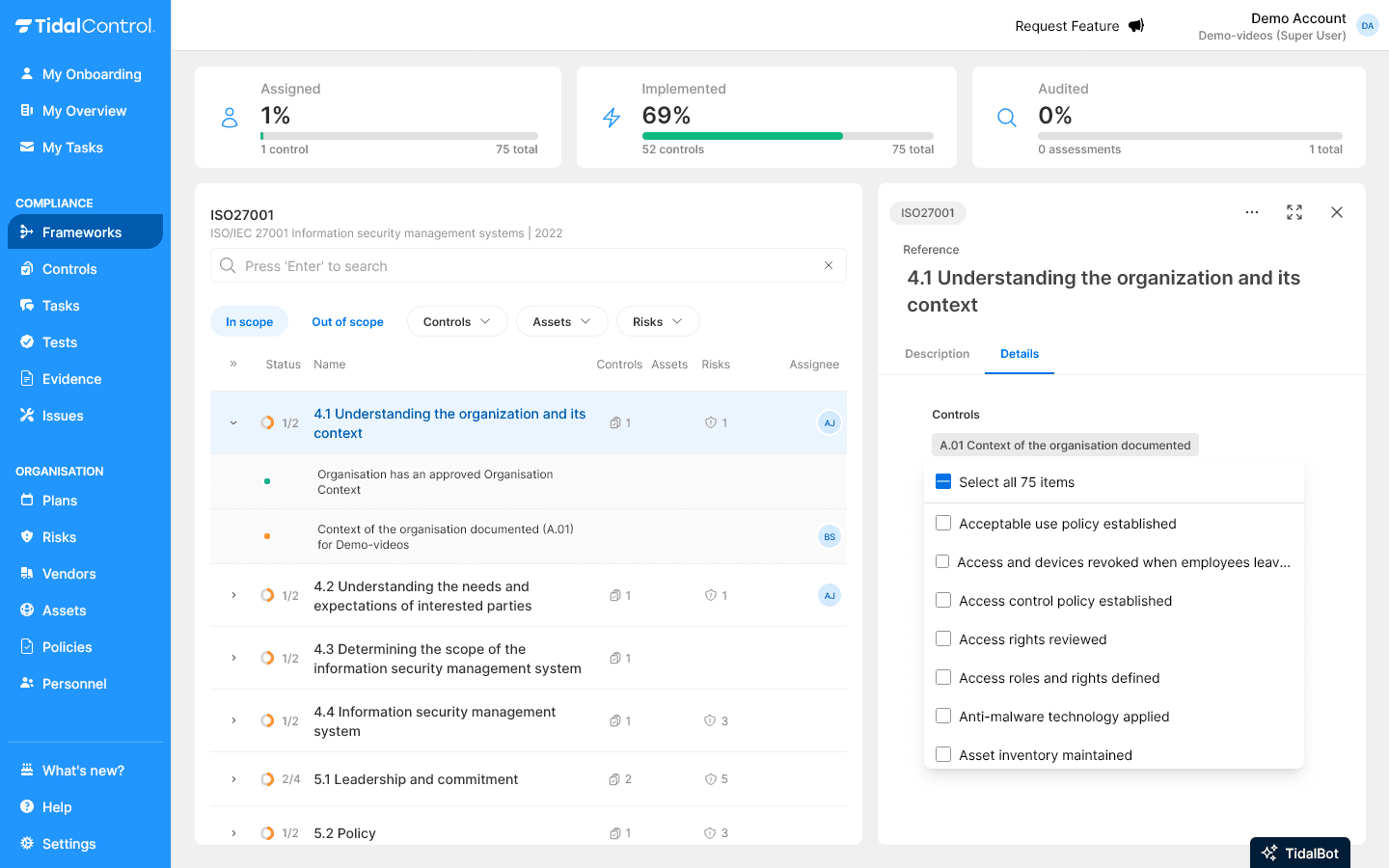1389x868 pixels.
Task: Check Acceptable use policy established
Action: (943, 524)
